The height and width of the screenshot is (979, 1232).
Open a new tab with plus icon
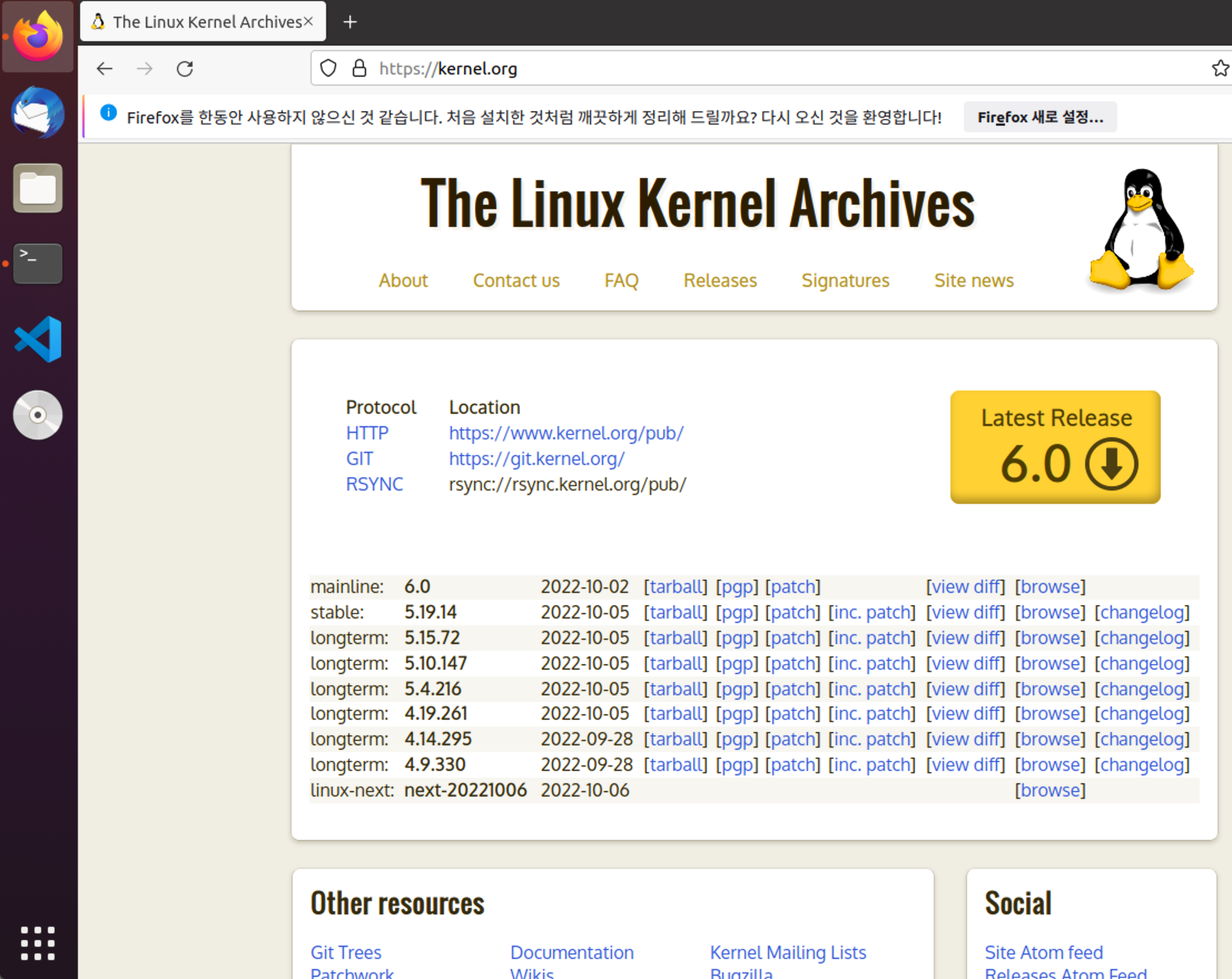(x=349, y=22)
